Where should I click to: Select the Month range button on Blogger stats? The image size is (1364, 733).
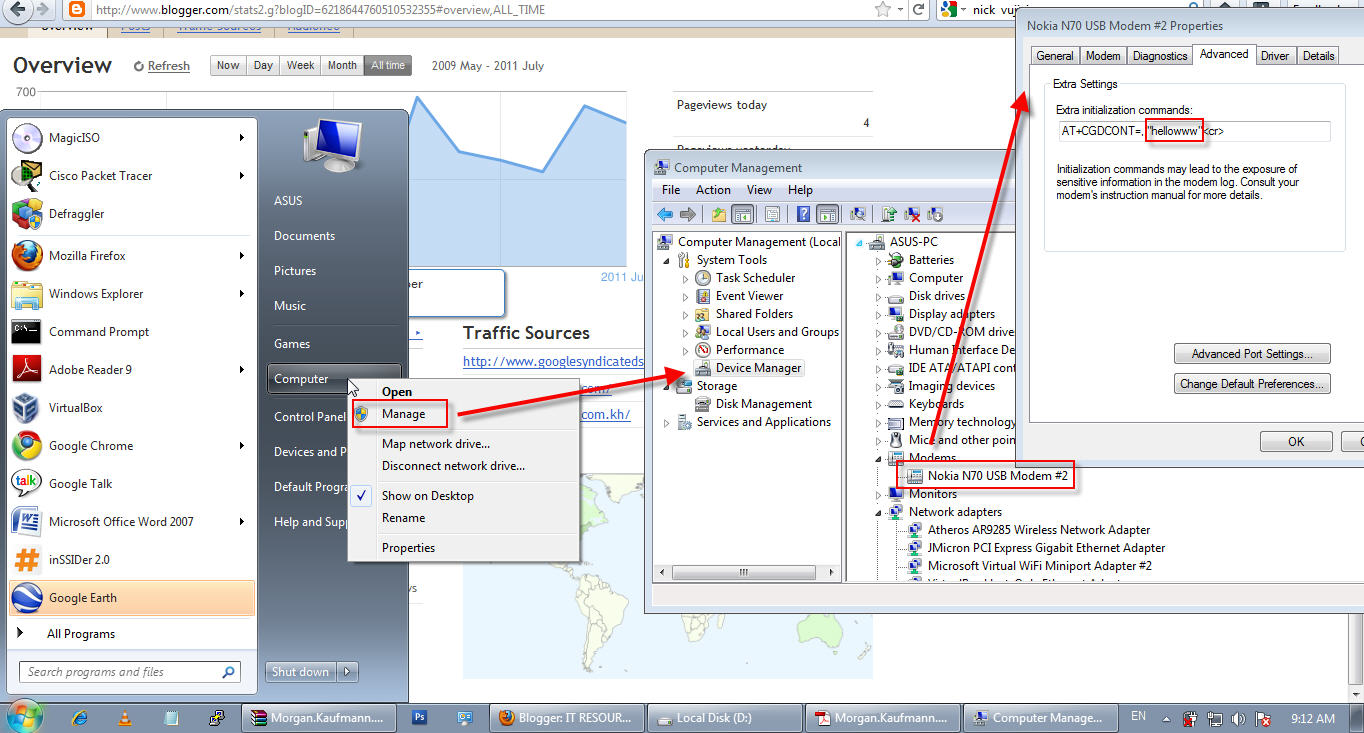(x=342, y=65)
